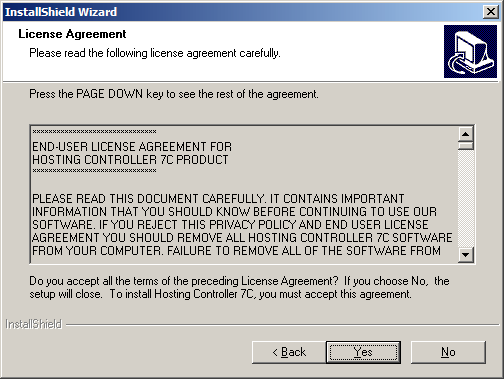
Task: Click the 'FROM YOUR COMPUTER' last visible line
Action: click(236, 251)
